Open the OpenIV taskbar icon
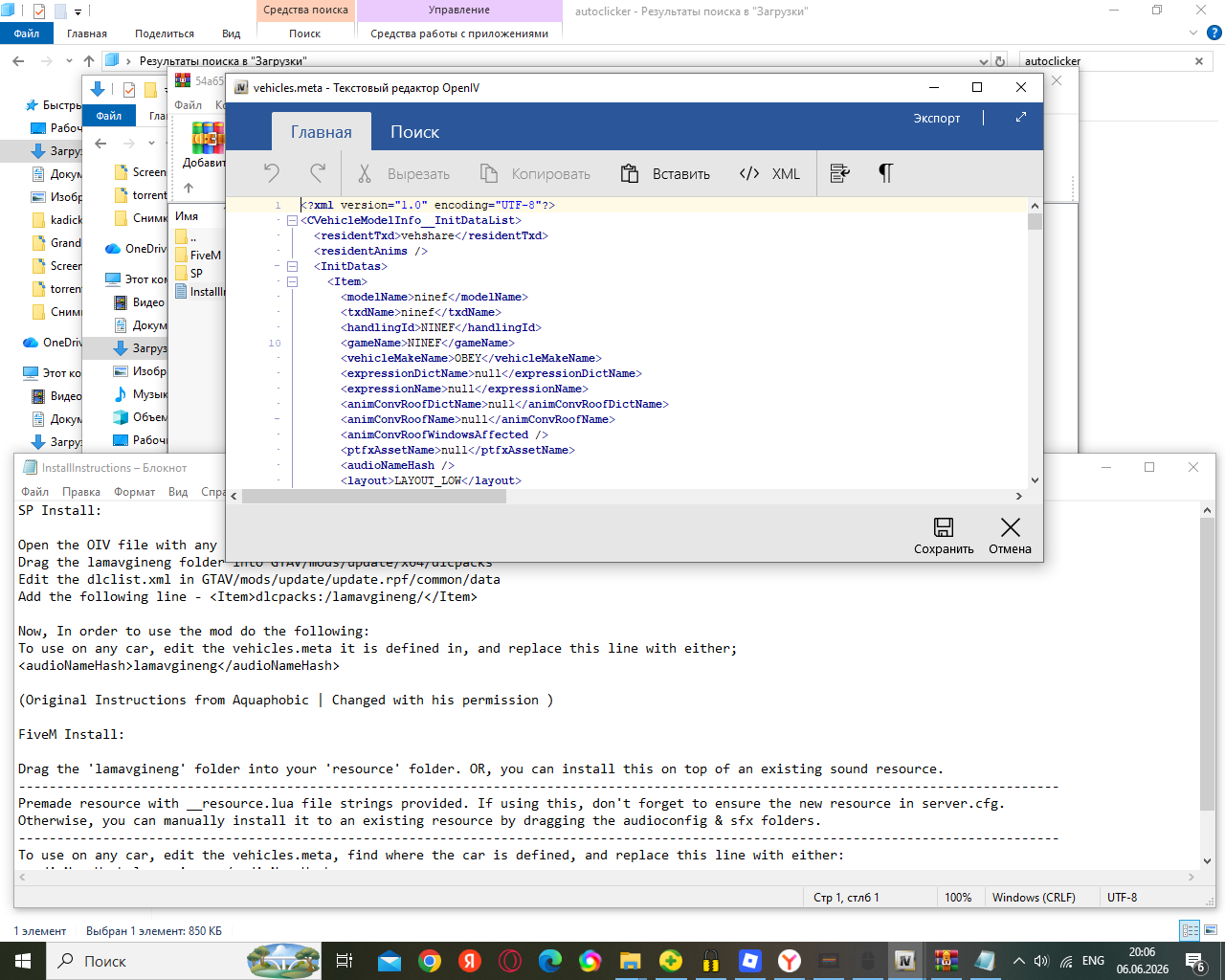Screen dimensions: 1225x980 [x=904, y=961]
